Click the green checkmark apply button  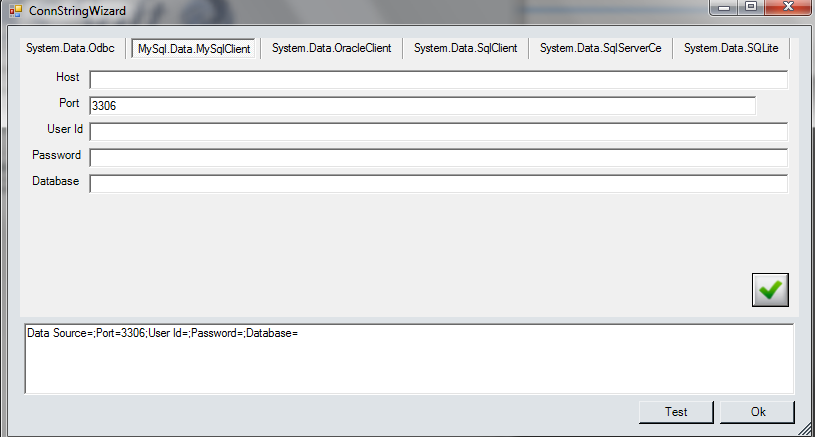[770, 289]
